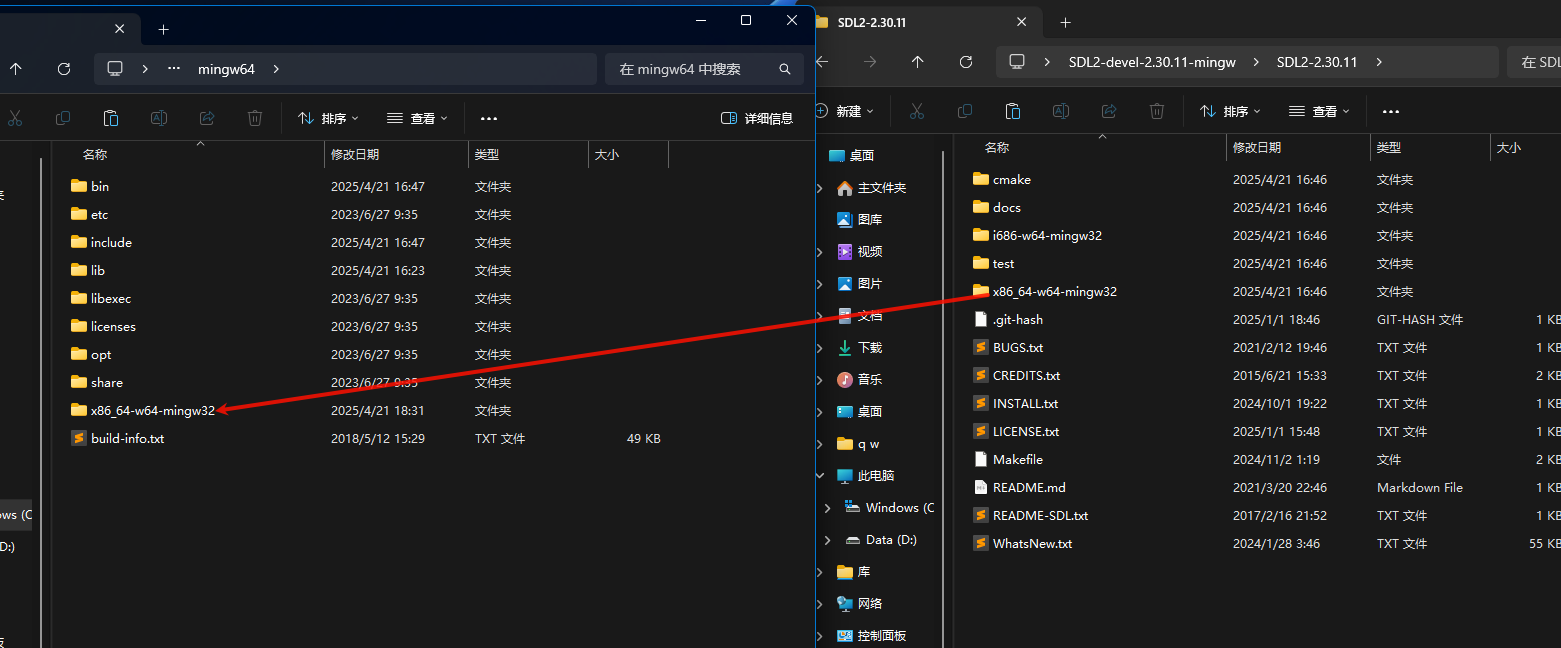Add a new tab in mingw64 window

[x=164, y=30]
